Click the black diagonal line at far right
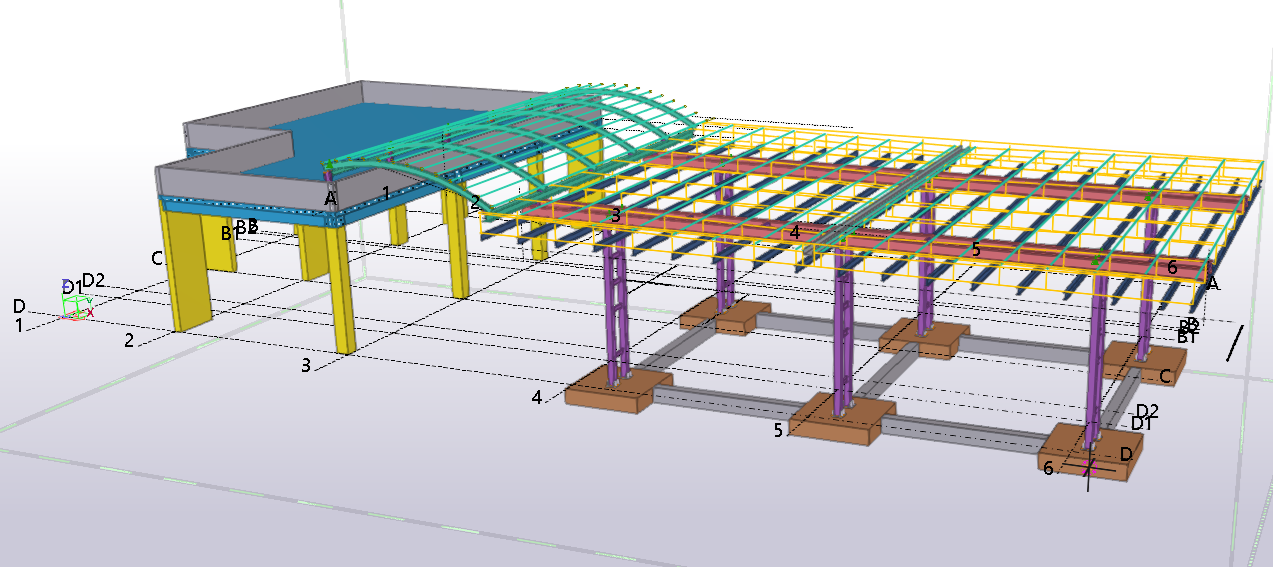The width and height of the screenshot is (1273, 567). point(1236,342)
